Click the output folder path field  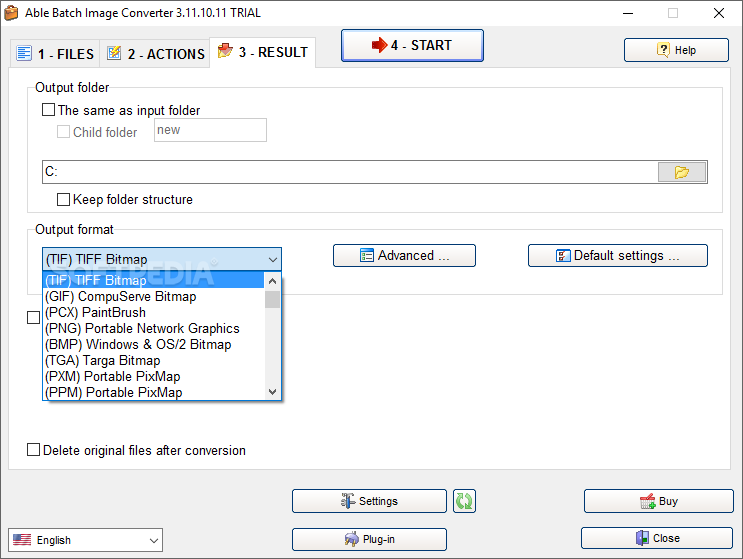point(350,171)
